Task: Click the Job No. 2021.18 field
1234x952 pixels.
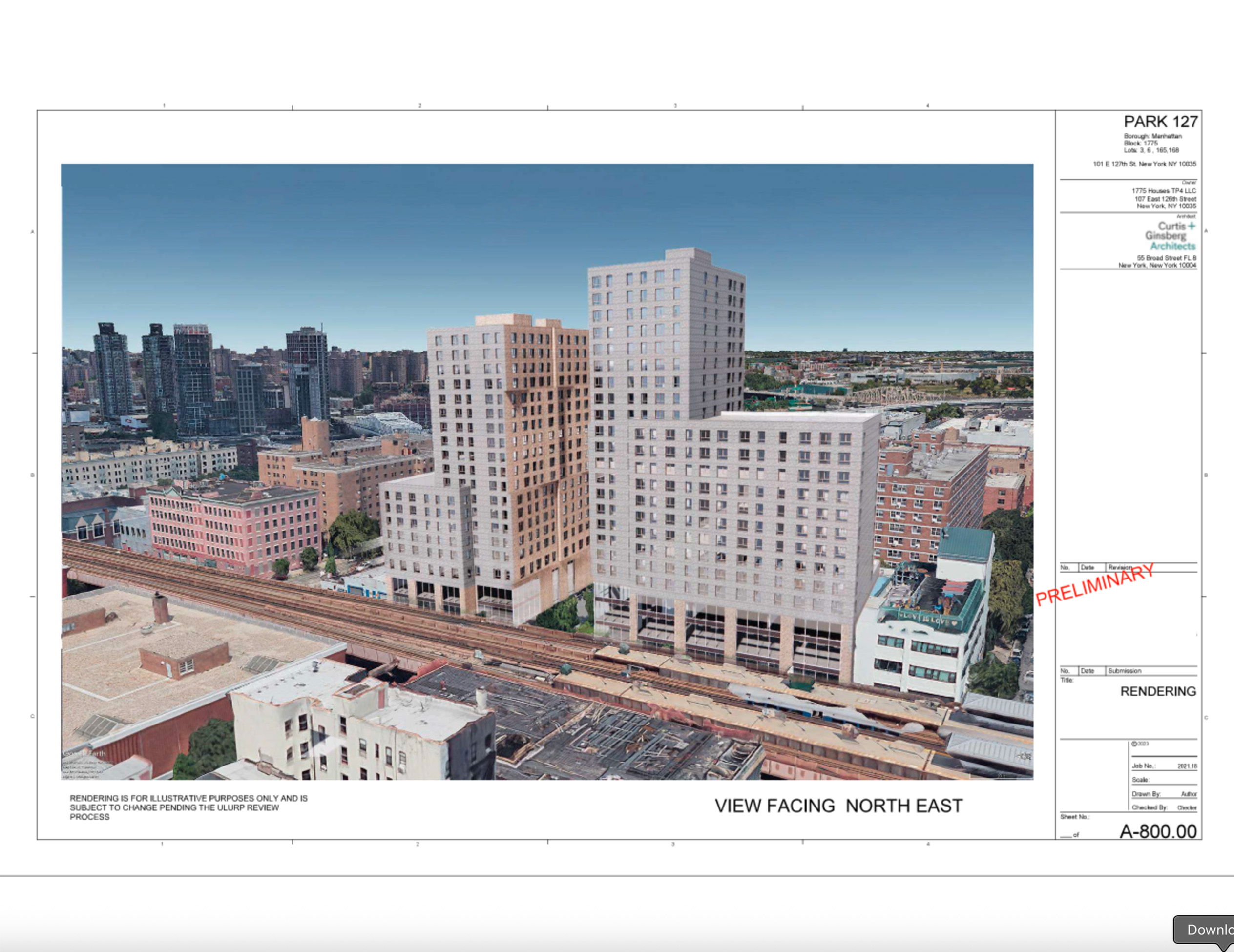Action: point(1164,766)
